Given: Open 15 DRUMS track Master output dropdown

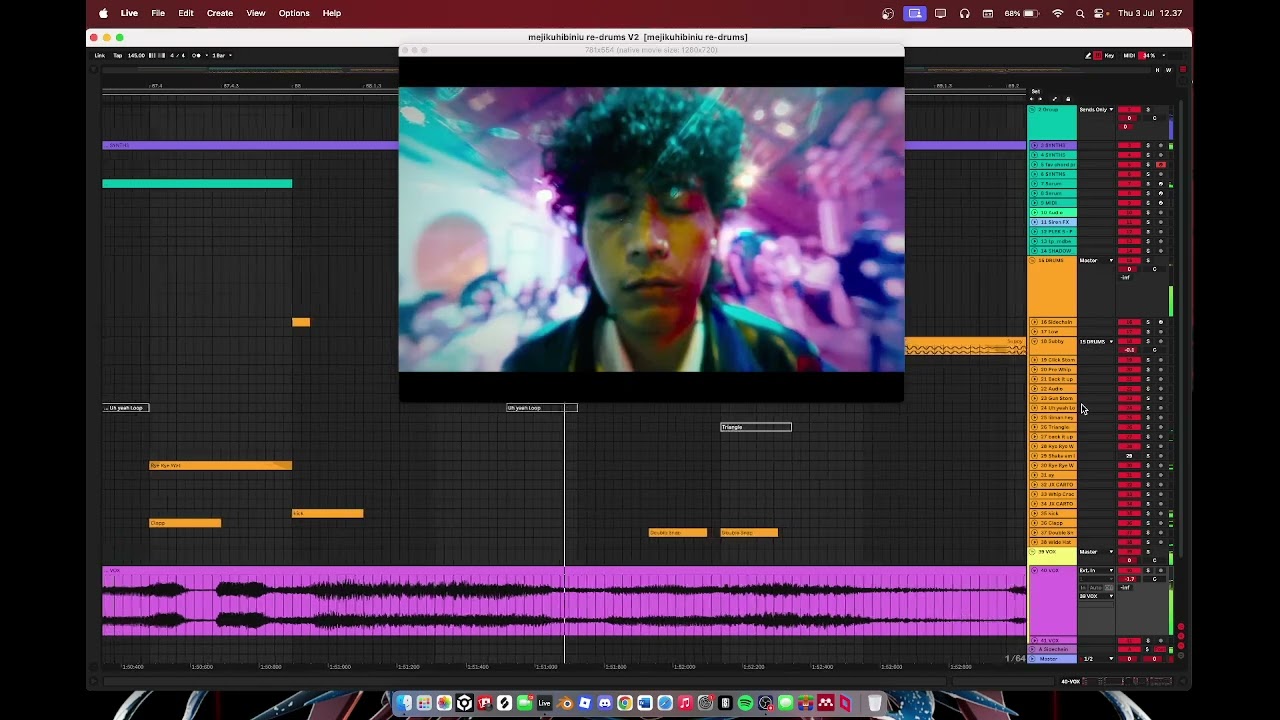Looking at the screenshot, I should [1096, 260].
